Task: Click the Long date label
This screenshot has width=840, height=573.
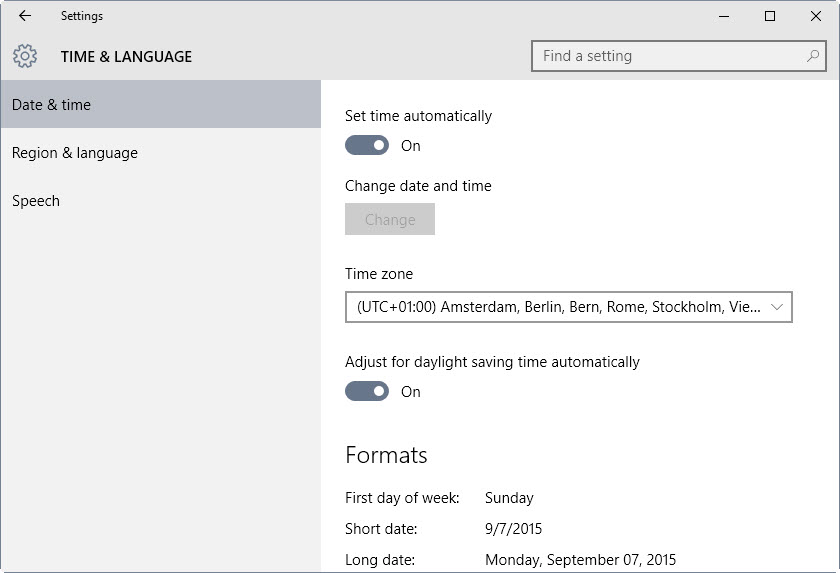Action: click(380, 560)
